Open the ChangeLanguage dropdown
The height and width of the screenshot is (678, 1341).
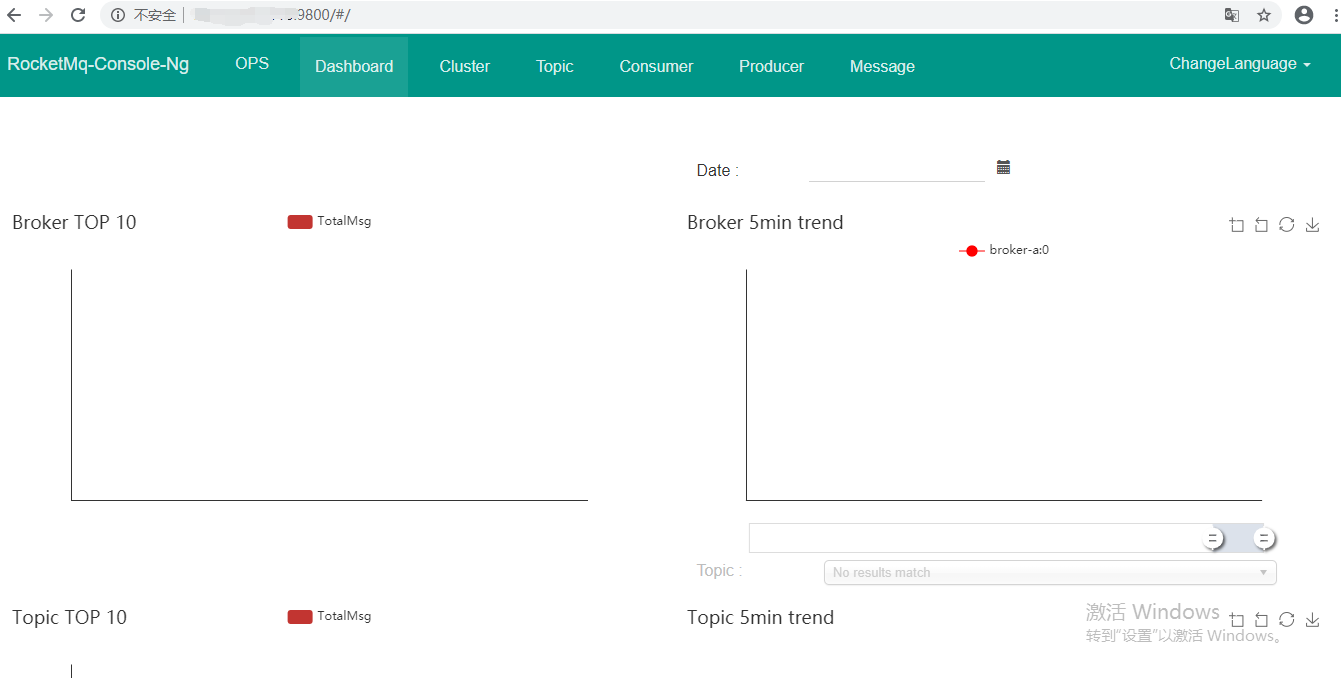coord(1240,64)
